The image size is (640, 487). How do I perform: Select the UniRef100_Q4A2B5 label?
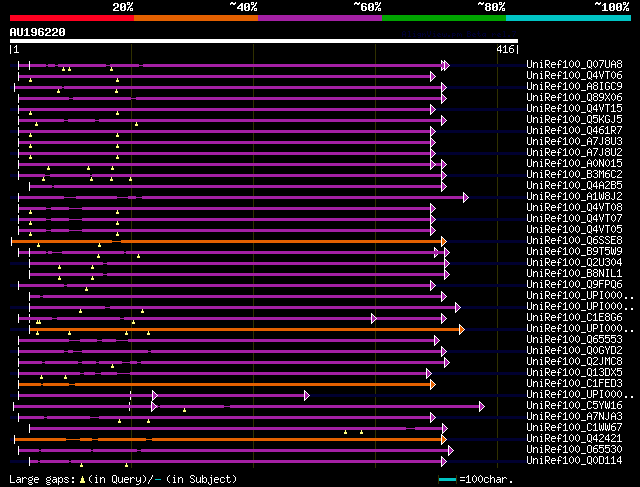[574, 186]
